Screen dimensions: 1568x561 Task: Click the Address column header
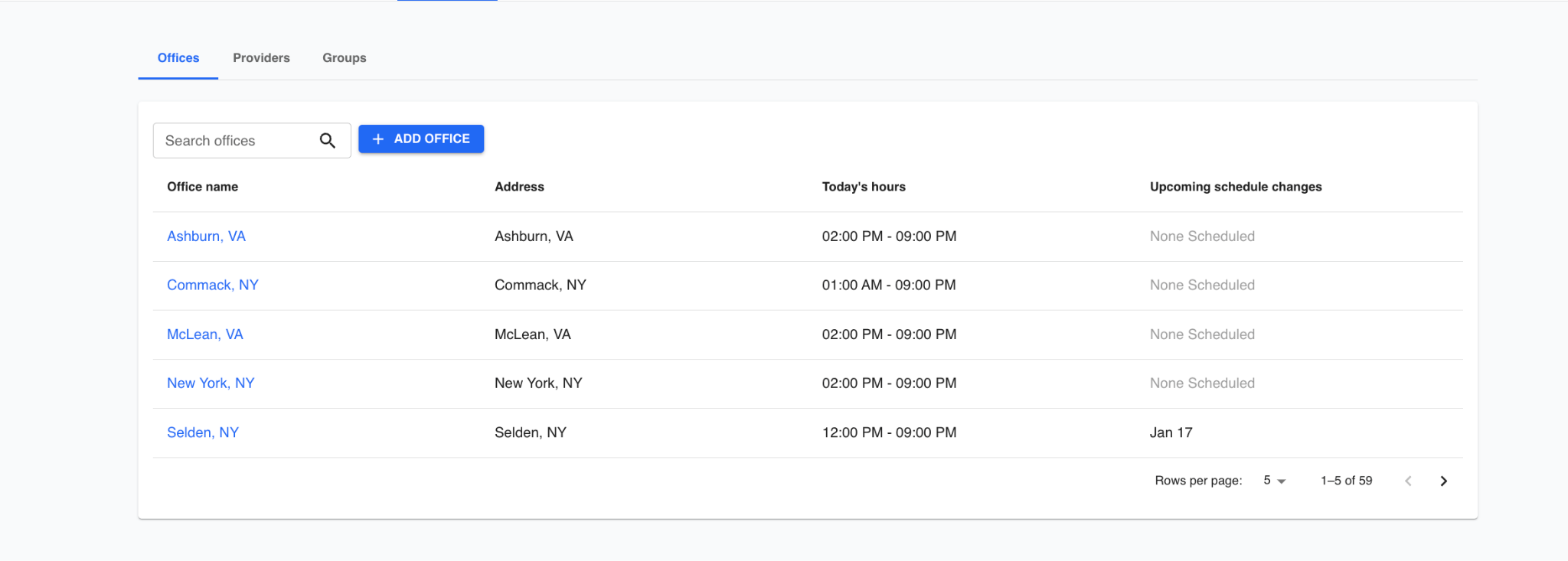tap(519, 187)
